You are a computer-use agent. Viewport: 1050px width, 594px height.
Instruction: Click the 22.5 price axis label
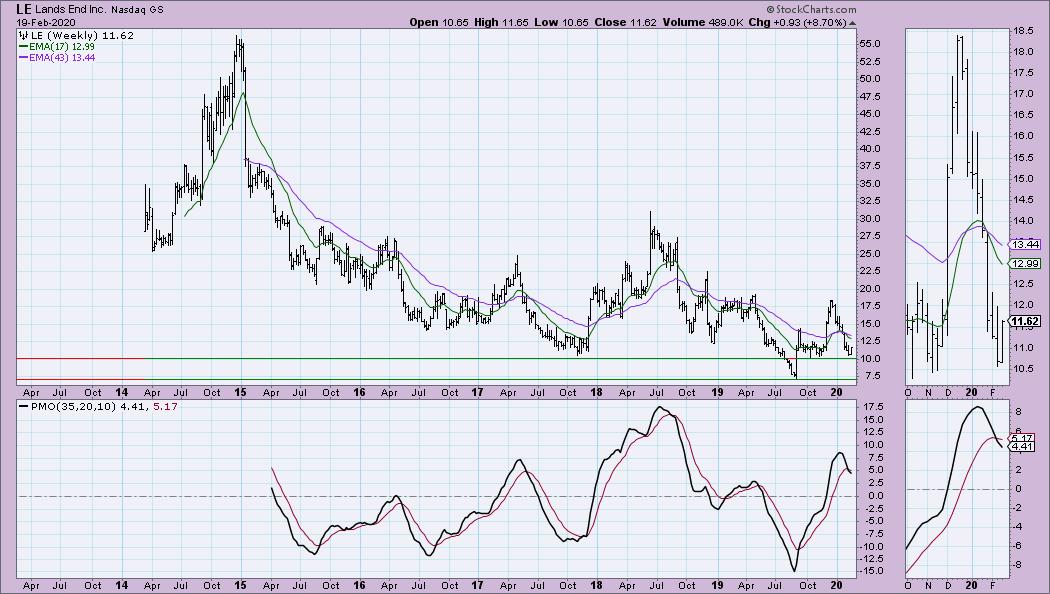tap(869, 271)
